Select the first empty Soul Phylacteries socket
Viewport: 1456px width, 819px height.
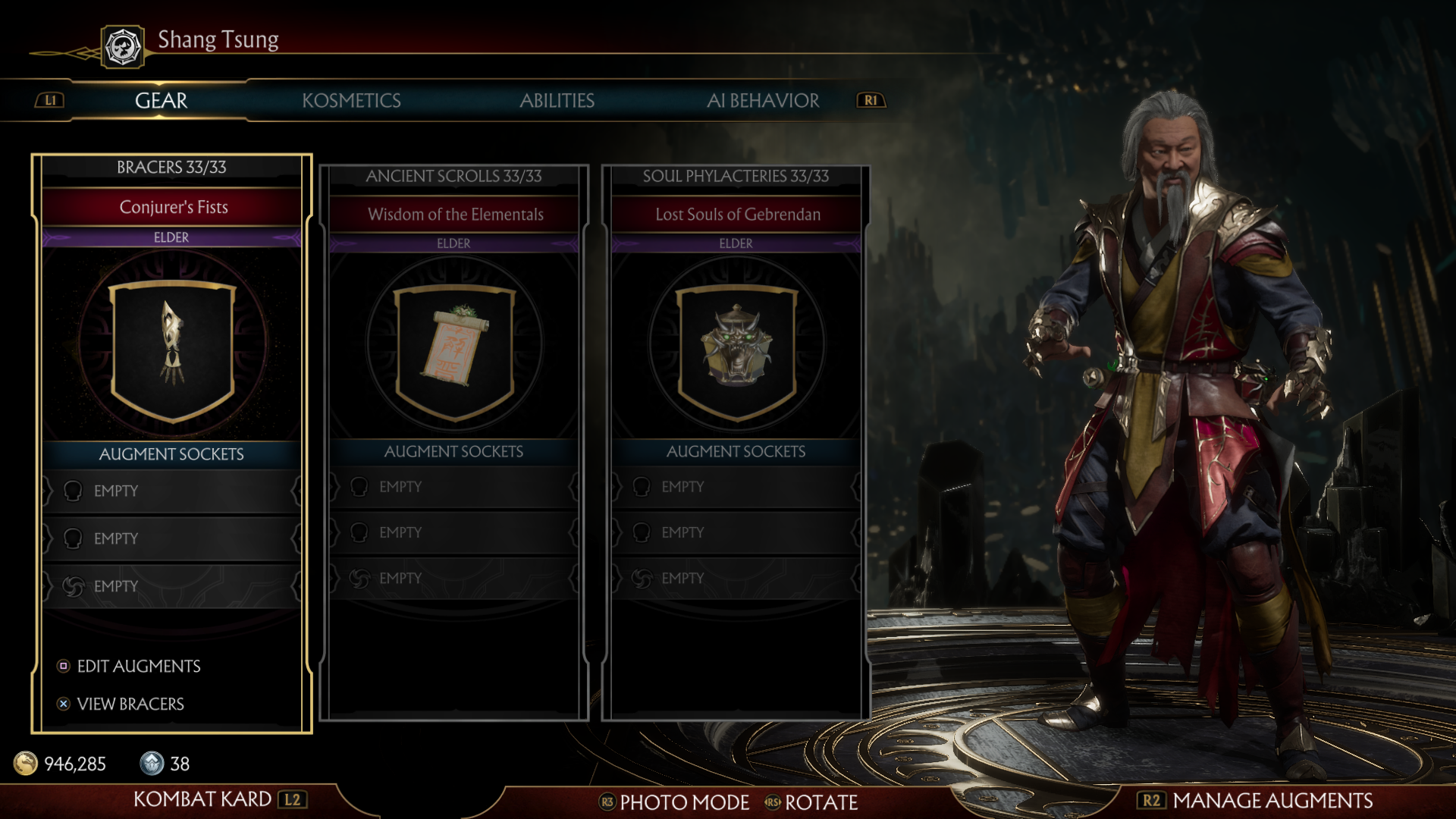coord(736,487)
